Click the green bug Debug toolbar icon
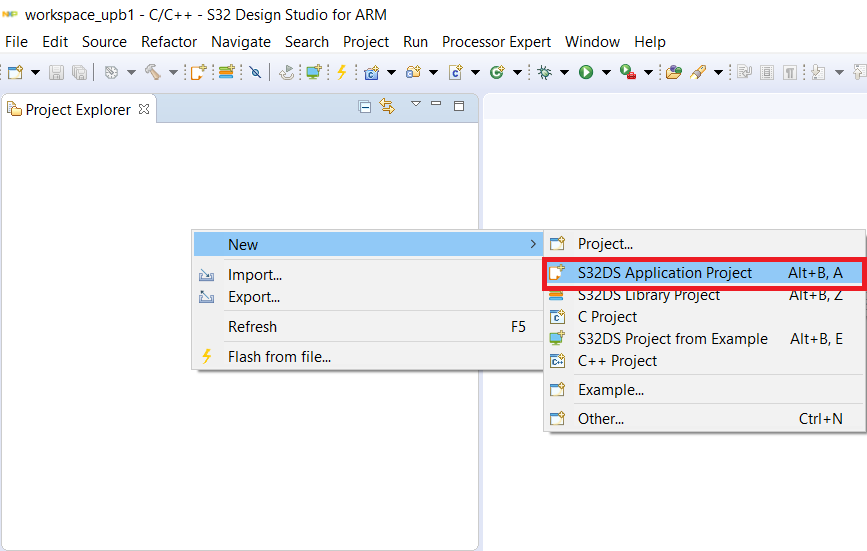This screenshot has width=867, height=551. coord(545,72)
